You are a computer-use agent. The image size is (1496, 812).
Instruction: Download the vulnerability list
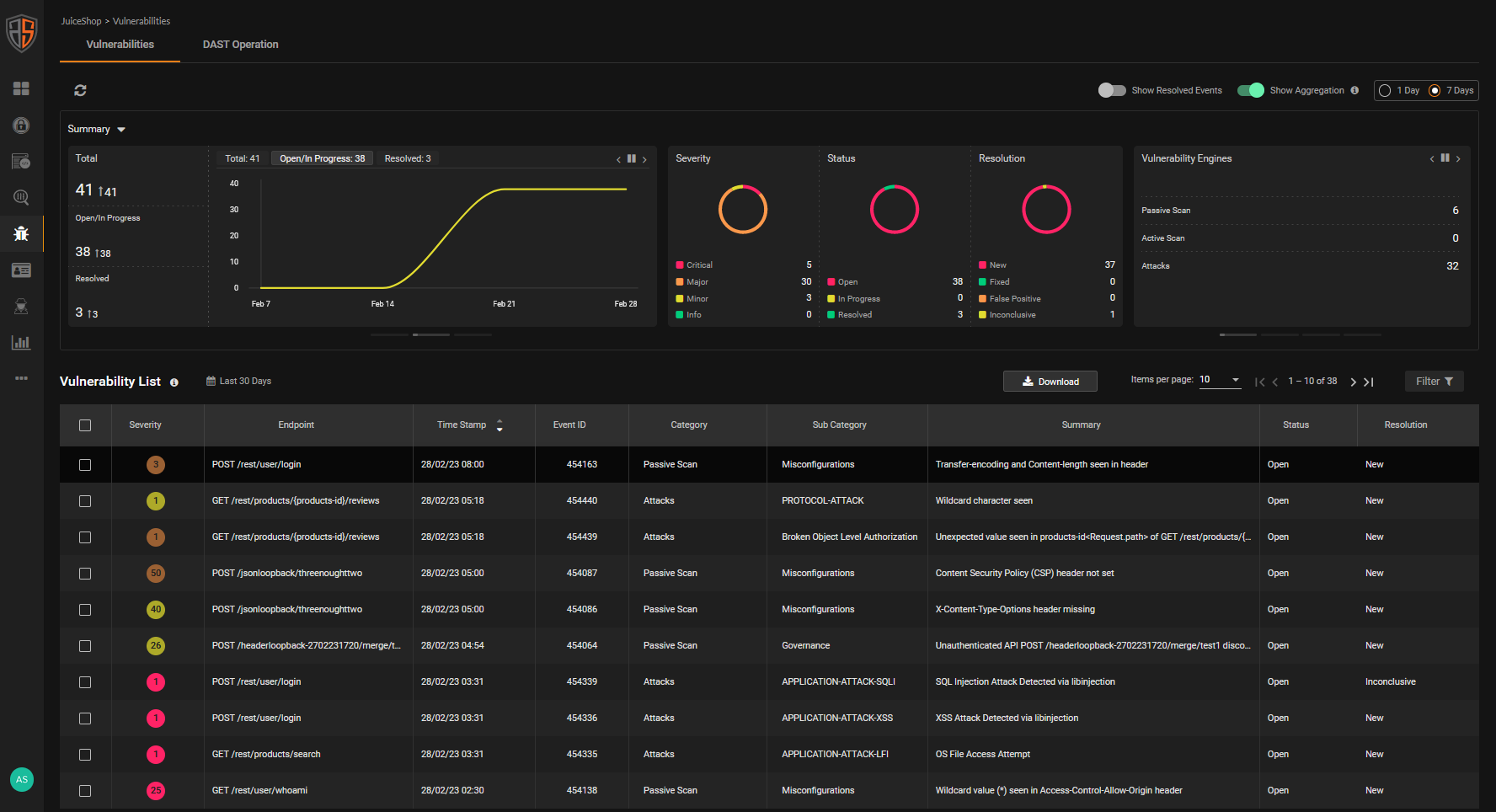tap(1050, 382)
